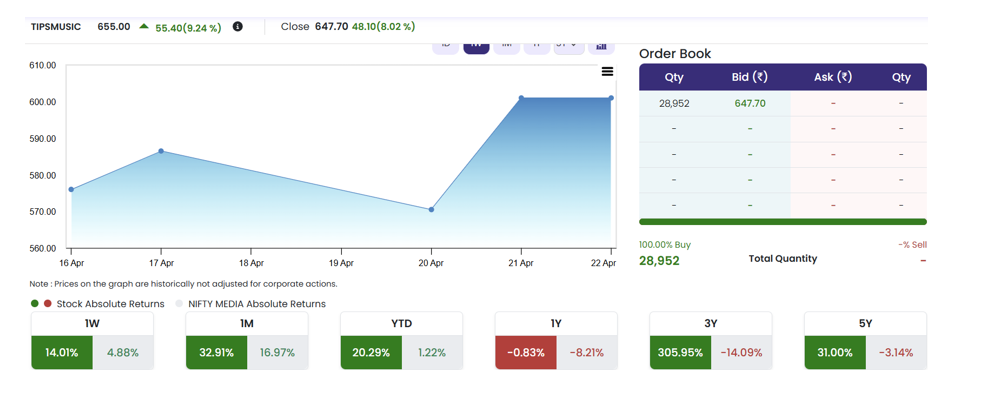Click the TIPSMUSIC ticker name
1006x404 pixels.
58,27
